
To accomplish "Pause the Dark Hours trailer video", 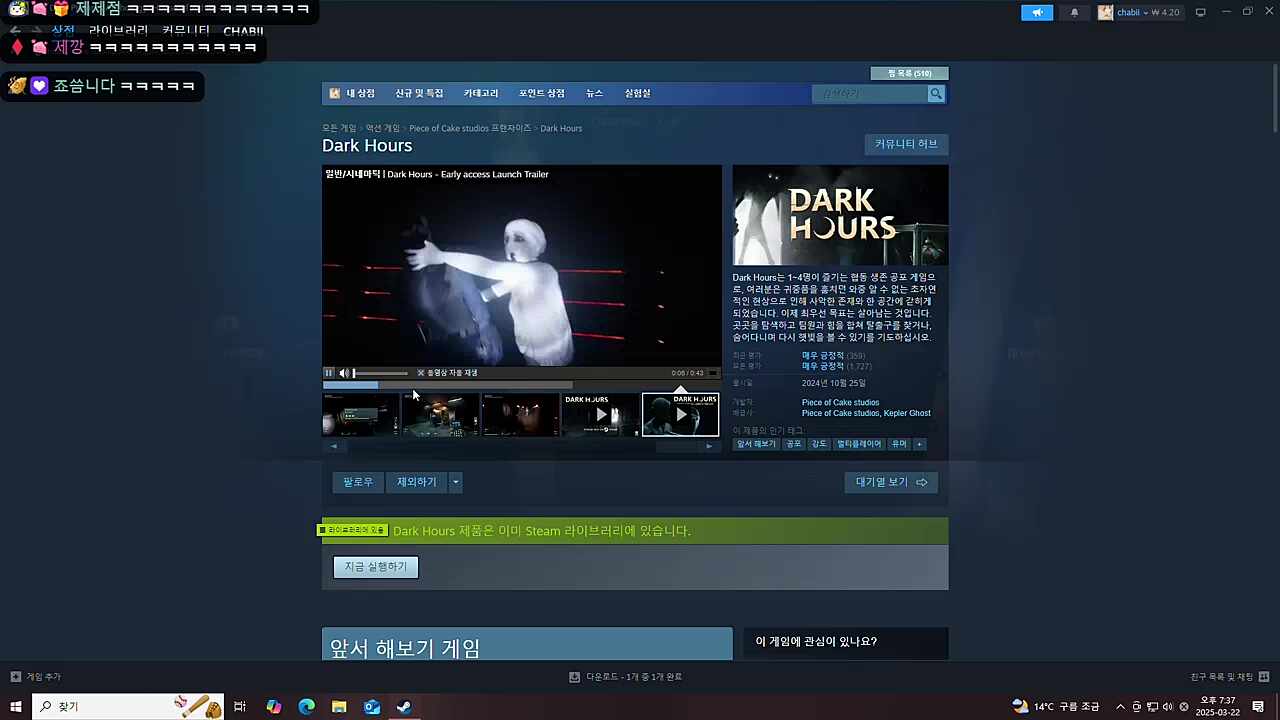I will click(329, 373).
